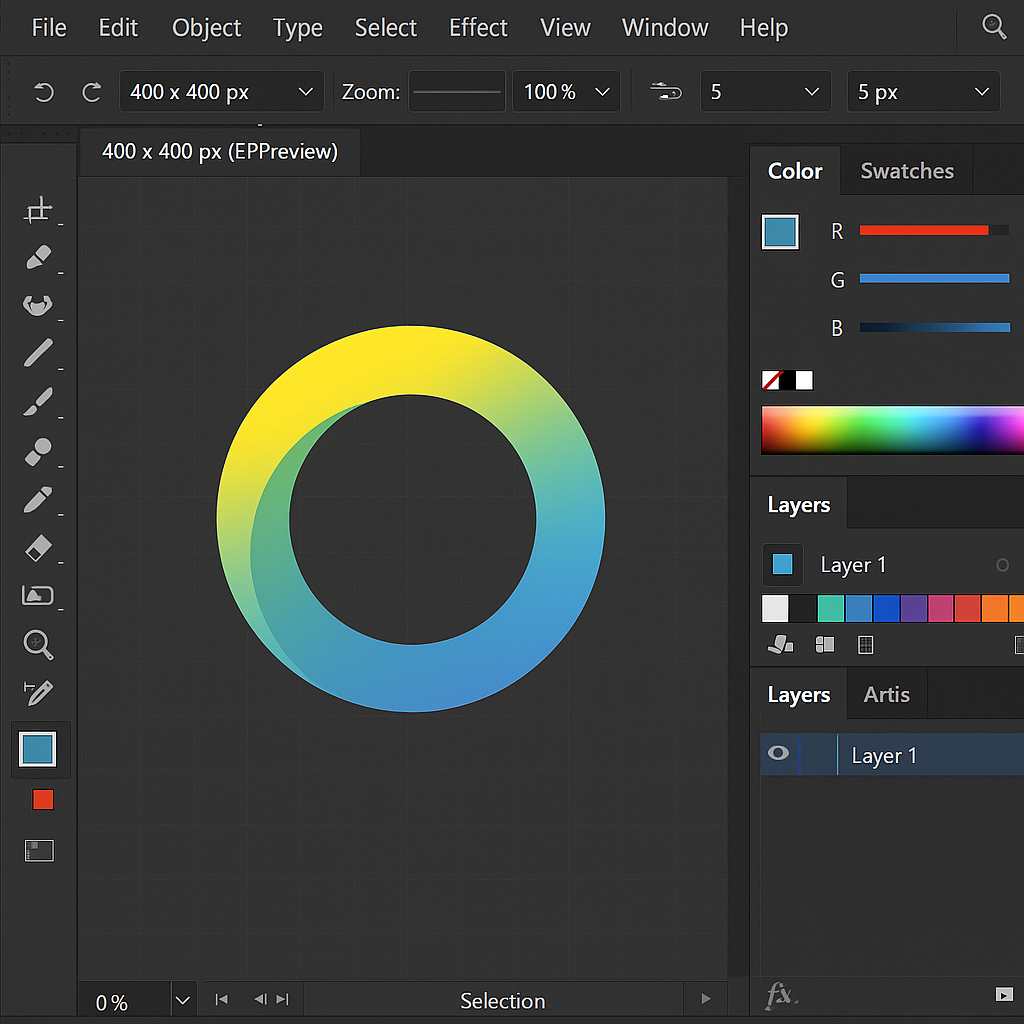1024x1024 pixels.
Task: Click the Undo arrow icon
Action: point(43,93)
